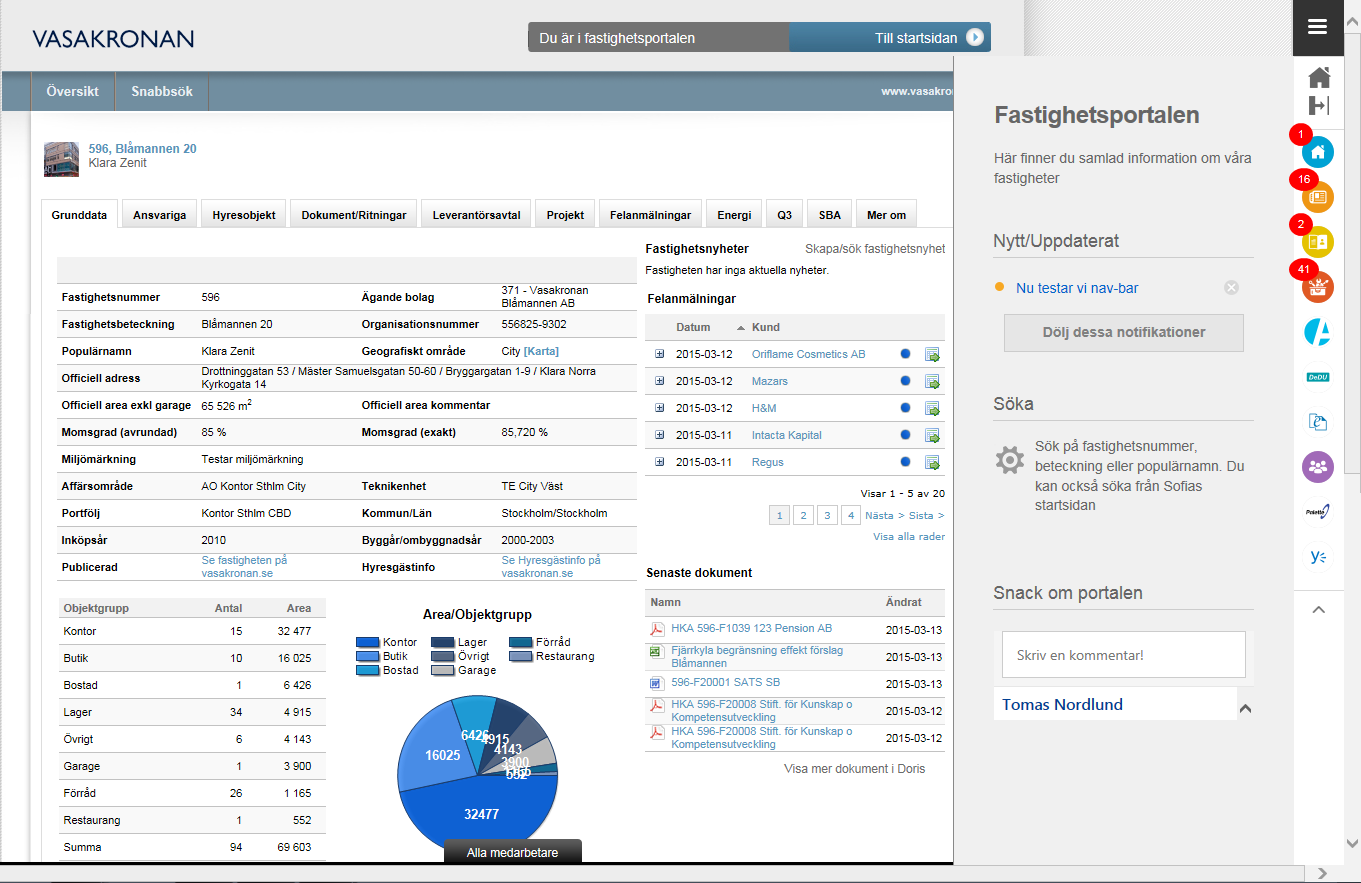Click the gear icon under Söka
Viewport: 1361px width, 883px height.
tap(1010, 460)
